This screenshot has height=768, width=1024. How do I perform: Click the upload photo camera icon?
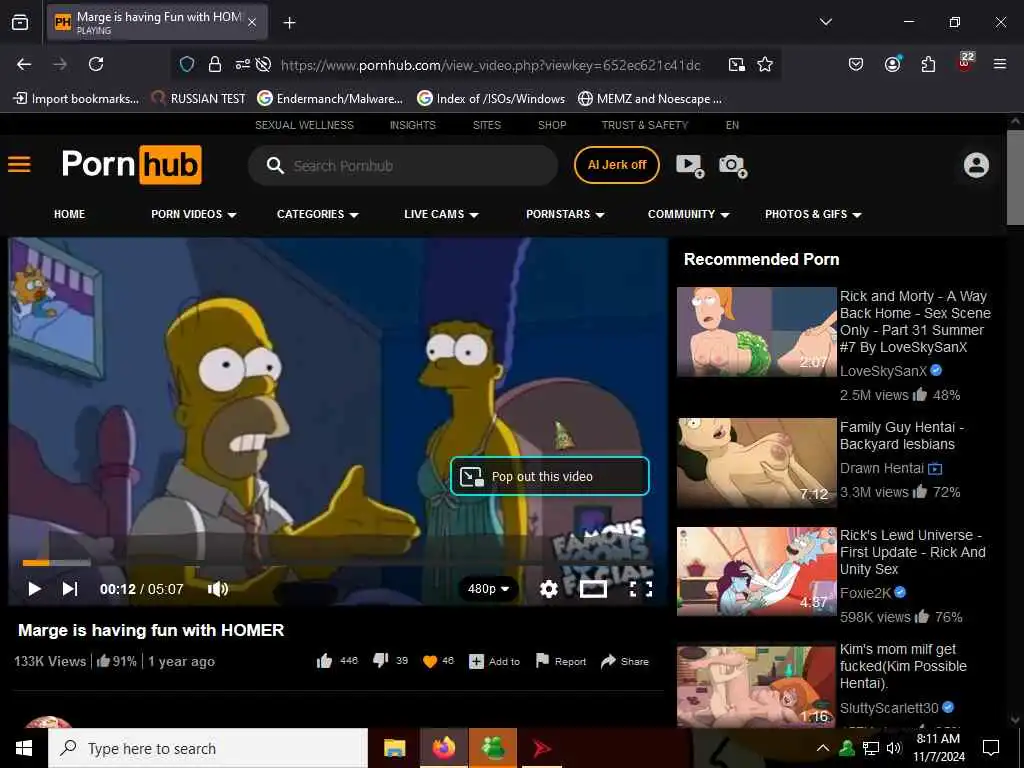coord(733,165)
